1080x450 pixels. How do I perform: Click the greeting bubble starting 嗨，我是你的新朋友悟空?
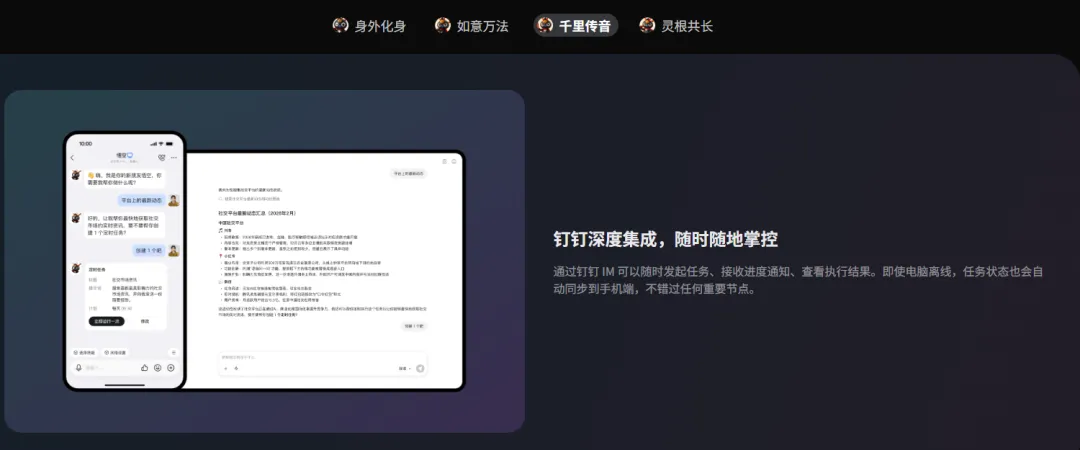tap(125, 180)
